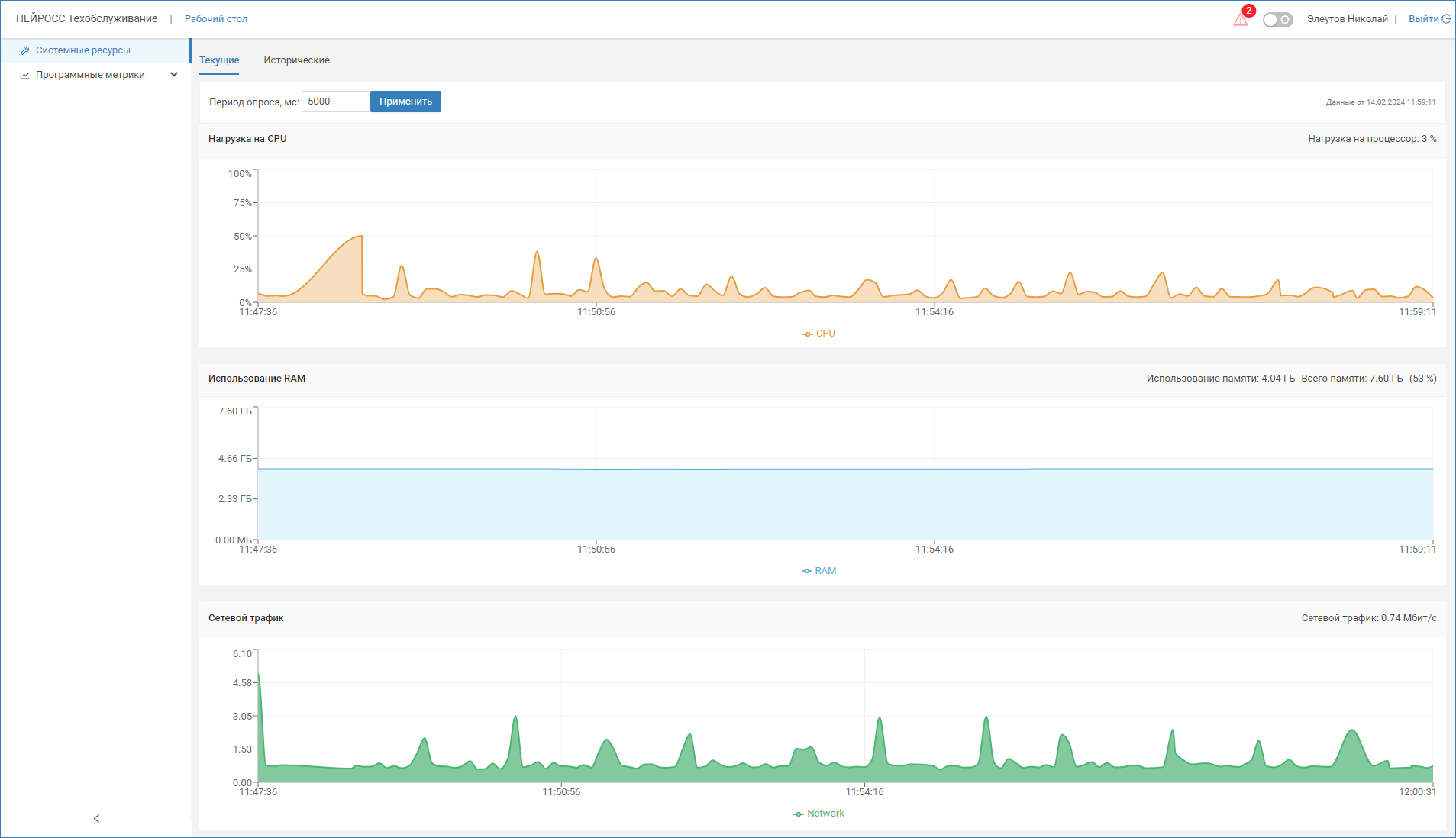The height and width of the screenshot is (838, 1456).
Task: Click the large CPU peak near 50%
Action: coord(361,237)
